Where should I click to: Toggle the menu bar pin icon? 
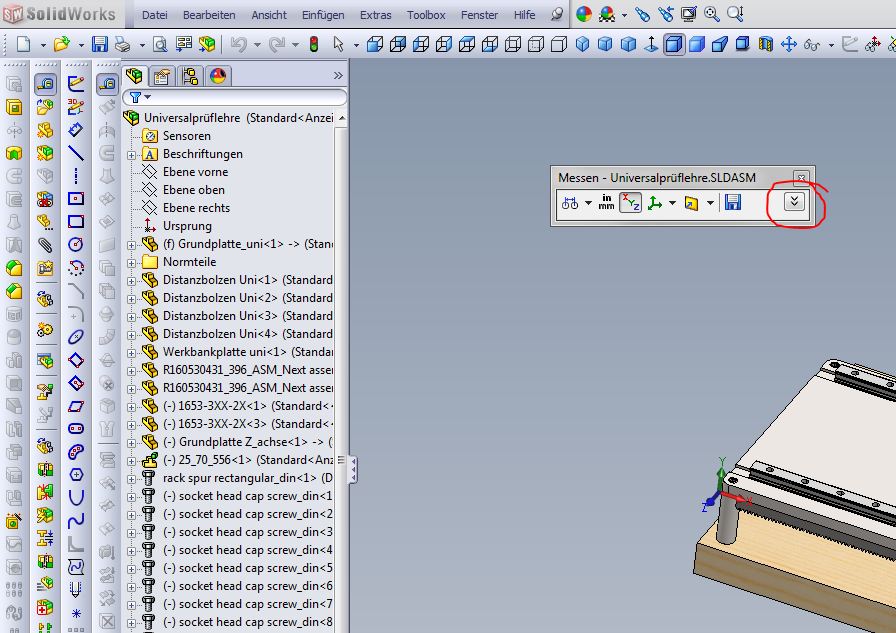coord(557,14)
